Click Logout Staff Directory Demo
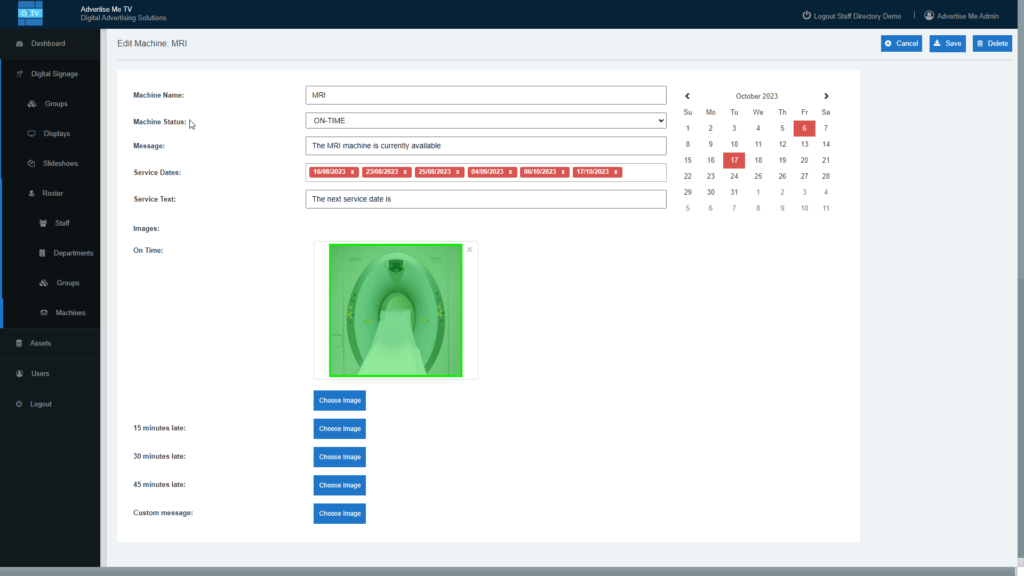This screenshot has height=576, width=1024. click(850, 16)
